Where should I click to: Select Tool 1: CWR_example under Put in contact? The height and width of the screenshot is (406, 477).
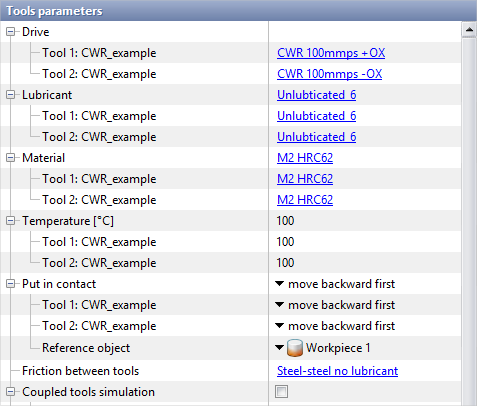(x=99, y=305)
